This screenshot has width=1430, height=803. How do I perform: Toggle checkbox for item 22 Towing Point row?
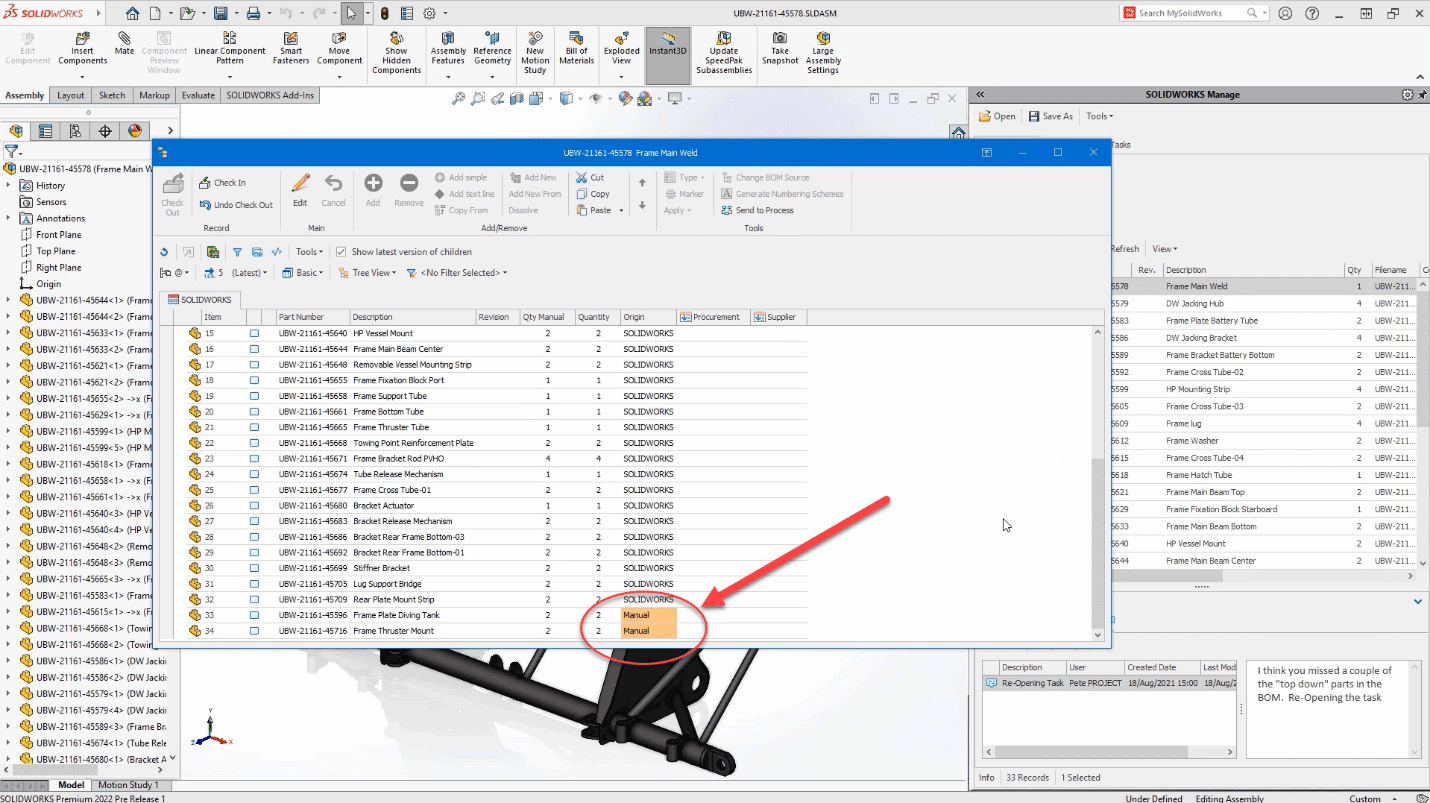(x=254, y=443)
